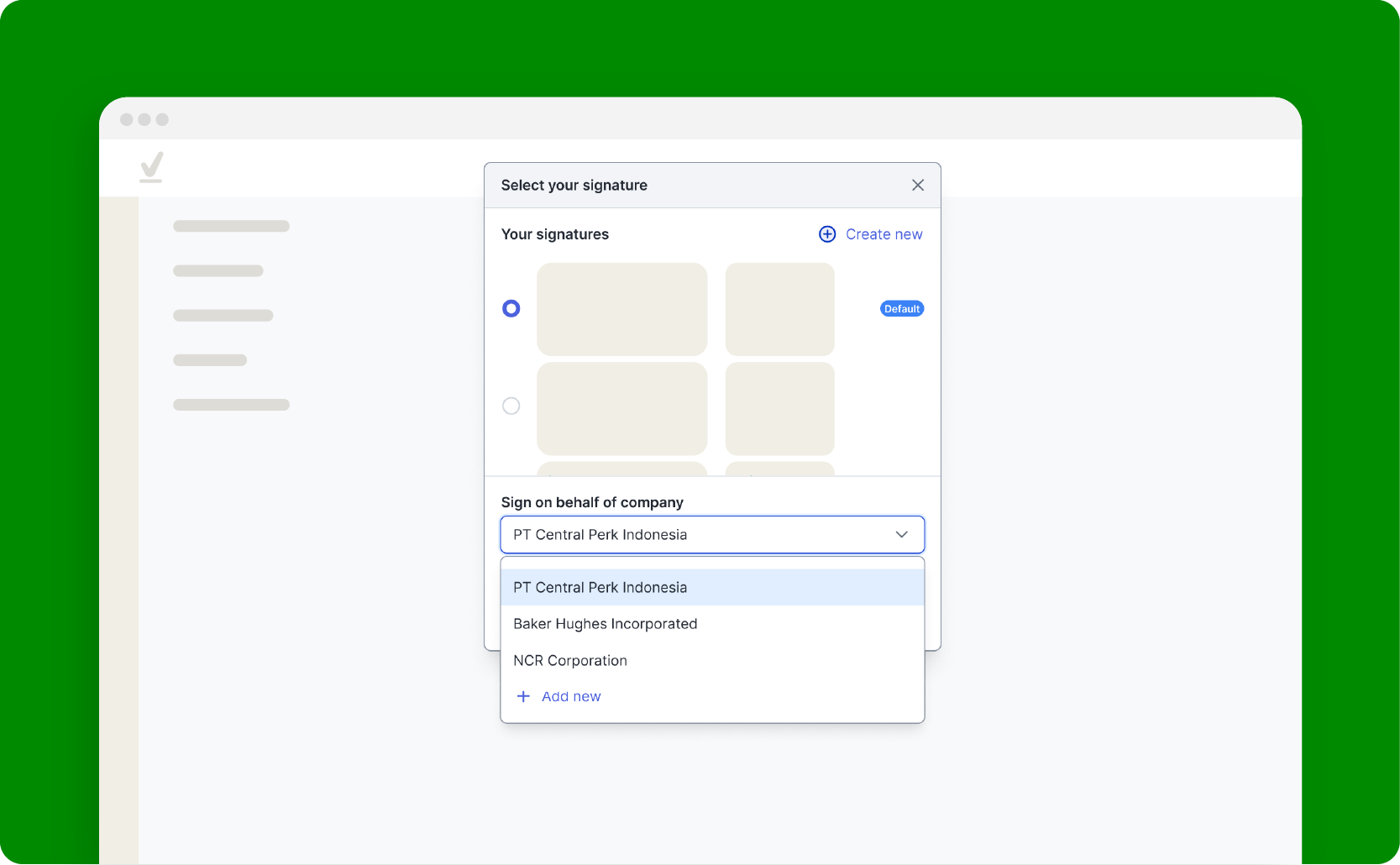Click the leftmost window control dot
1400x865 pixels.
(127, 119)
